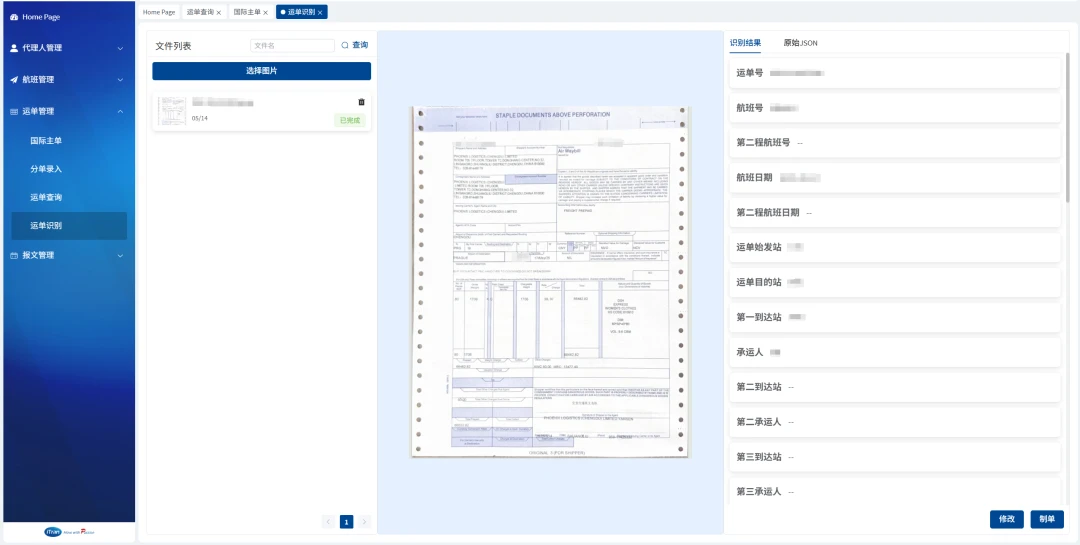Open 分单录入 in the sidebar

tap(46, 169)
